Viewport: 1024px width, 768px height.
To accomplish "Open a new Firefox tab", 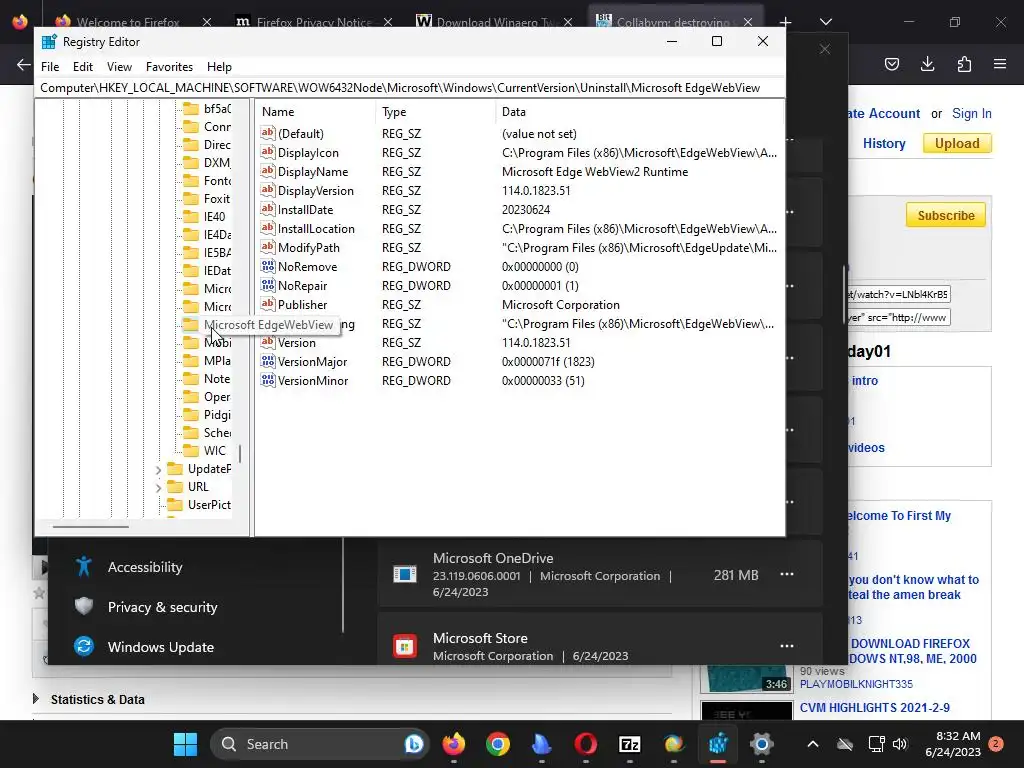I will coord(785,22).
